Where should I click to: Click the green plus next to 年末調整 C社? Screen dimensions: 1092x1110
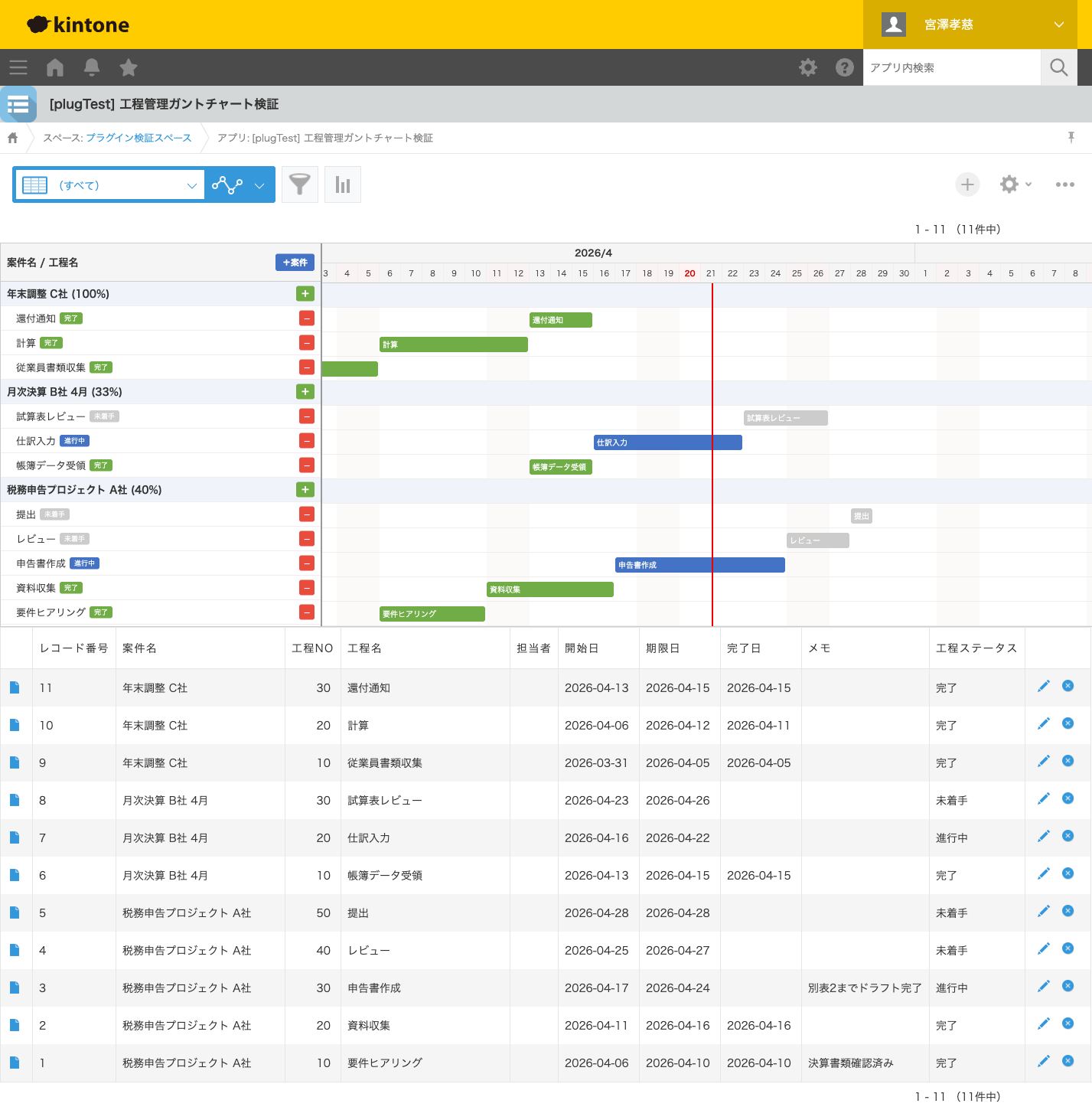(x=305, y=294)
